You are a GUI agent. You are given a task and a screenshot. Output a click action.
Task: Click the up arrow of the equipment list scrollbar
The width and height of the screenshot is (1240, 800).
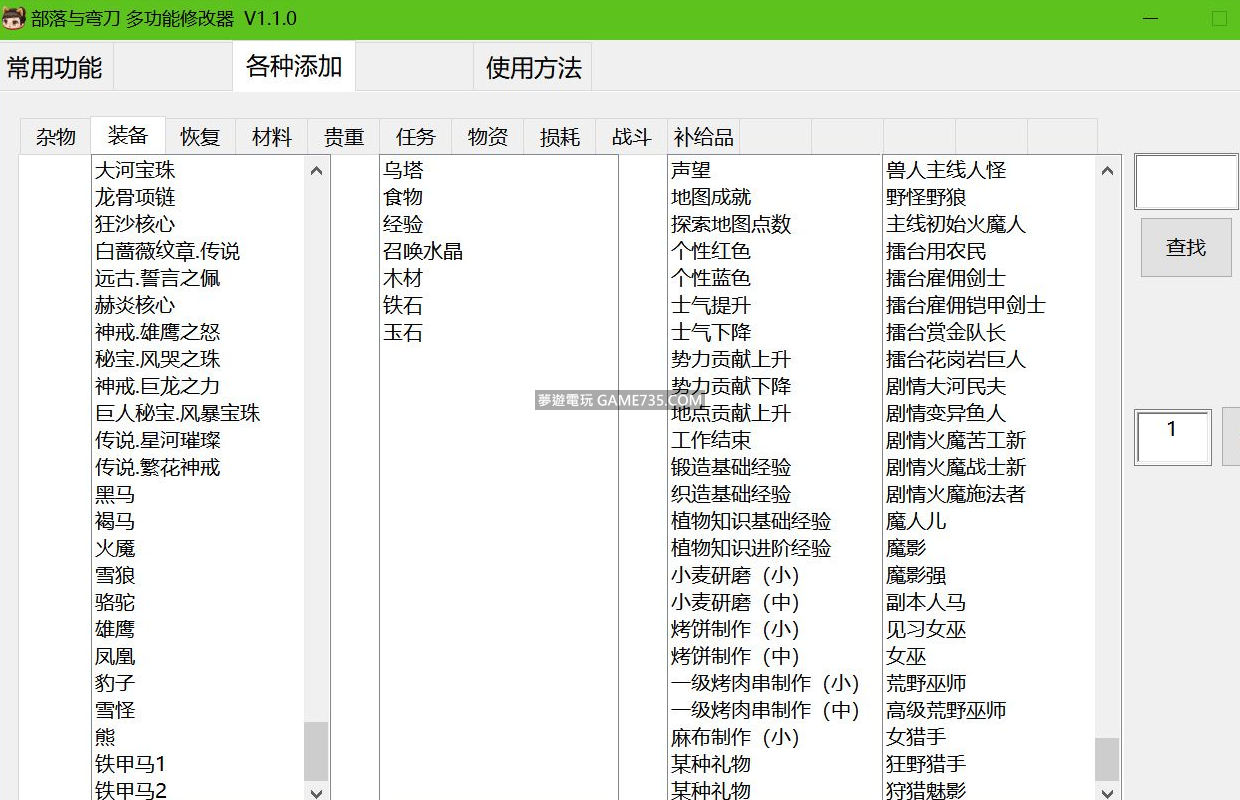[x=316, y=171]
